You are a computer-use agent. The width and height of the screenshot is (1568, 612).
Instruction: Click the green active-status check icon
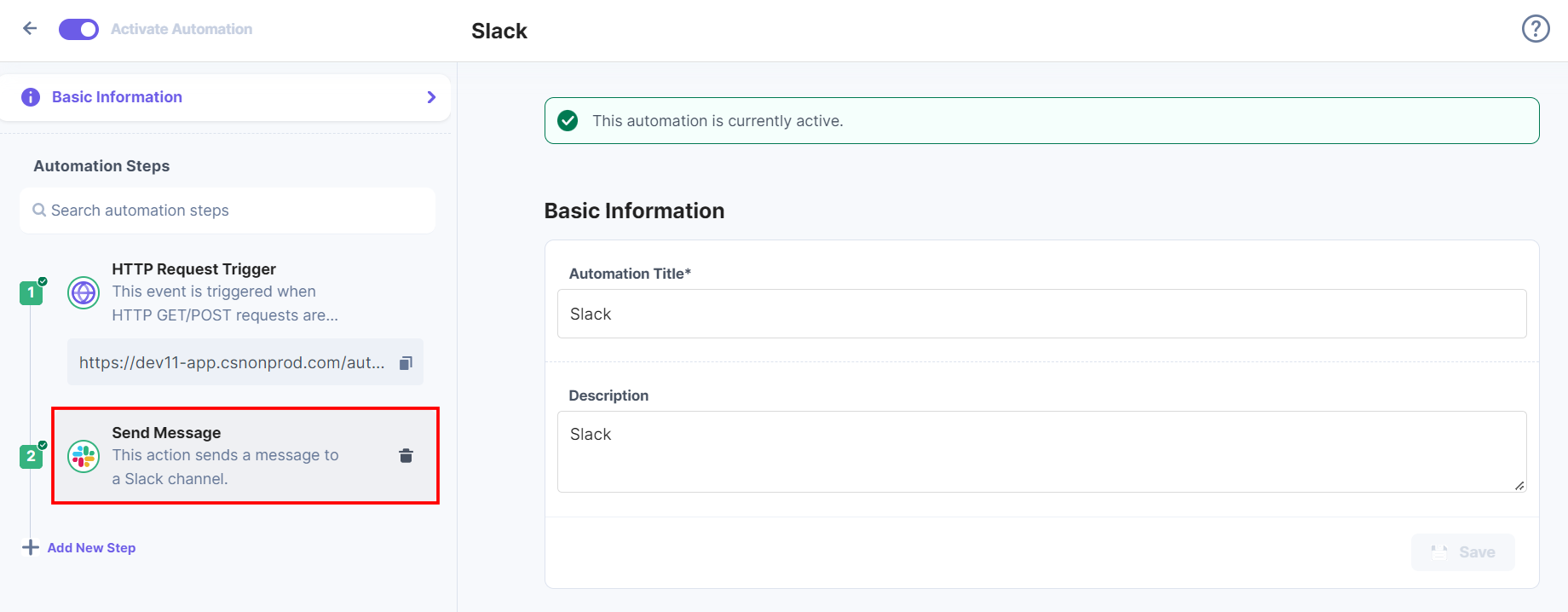(568, 121)
